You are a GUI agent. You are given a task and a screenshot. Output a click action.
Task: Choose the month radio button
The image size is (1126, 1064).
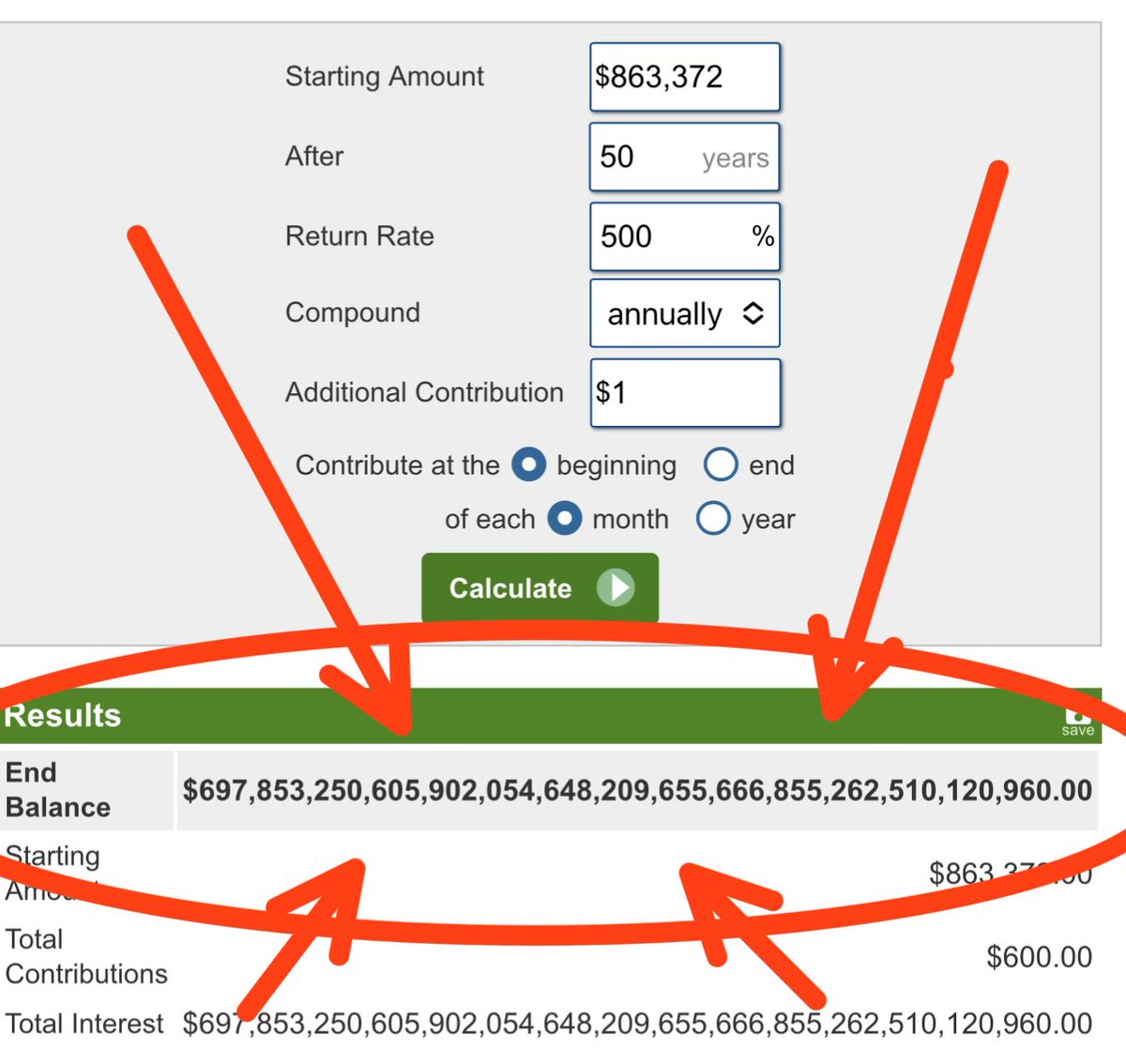point(564,518)
